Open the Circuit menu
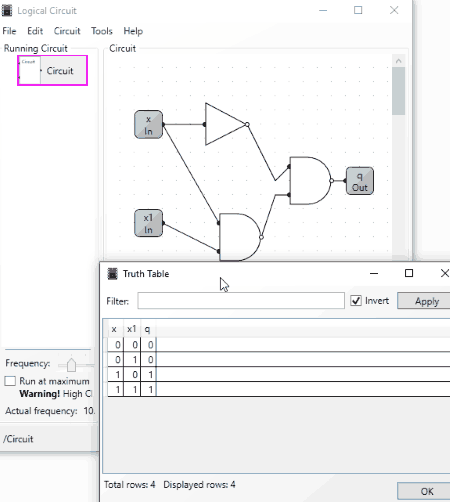This screenshot has height=502, width=450. [x=67, y=31]
